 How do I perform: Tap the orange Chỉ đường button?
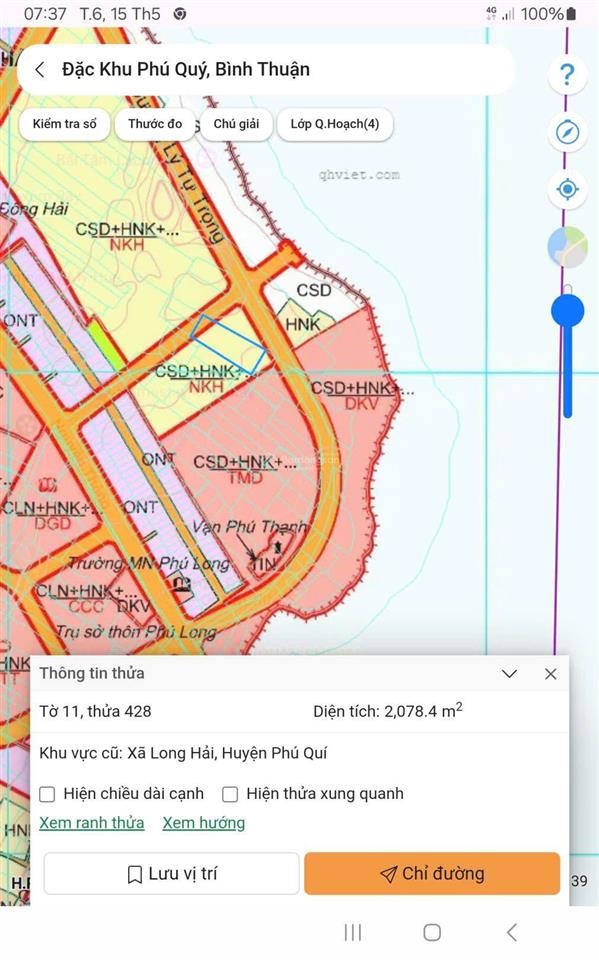[x=432, y=874]
